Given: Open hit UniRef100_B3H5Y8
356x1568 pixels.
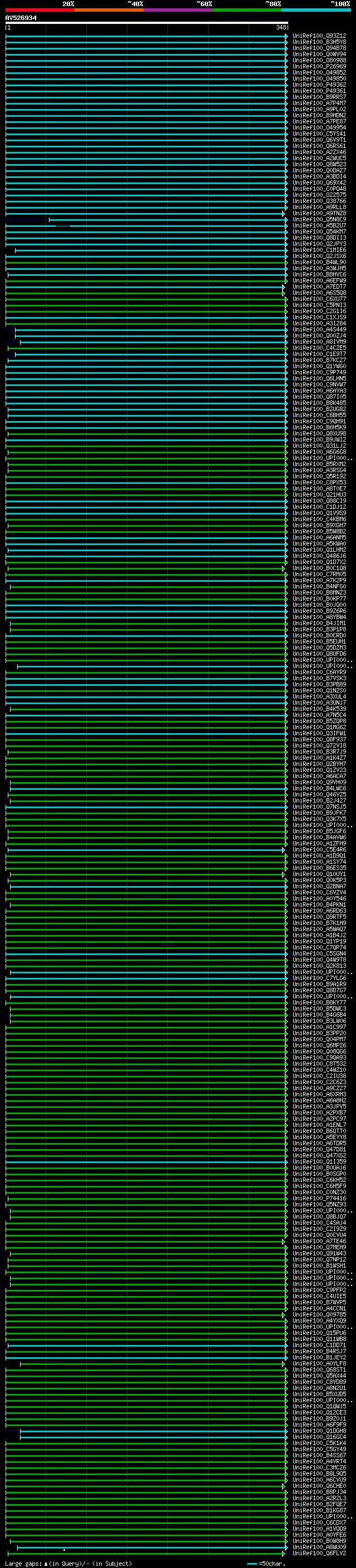Looking at the screenshot, I should coord(319,42).
